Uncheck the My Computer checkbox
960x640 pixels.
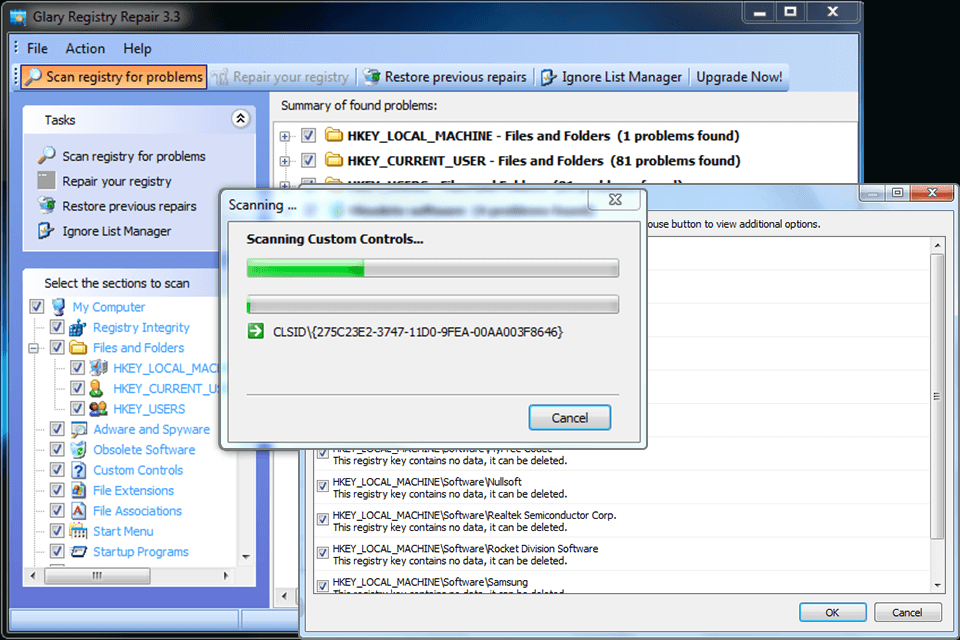point(37,306)
